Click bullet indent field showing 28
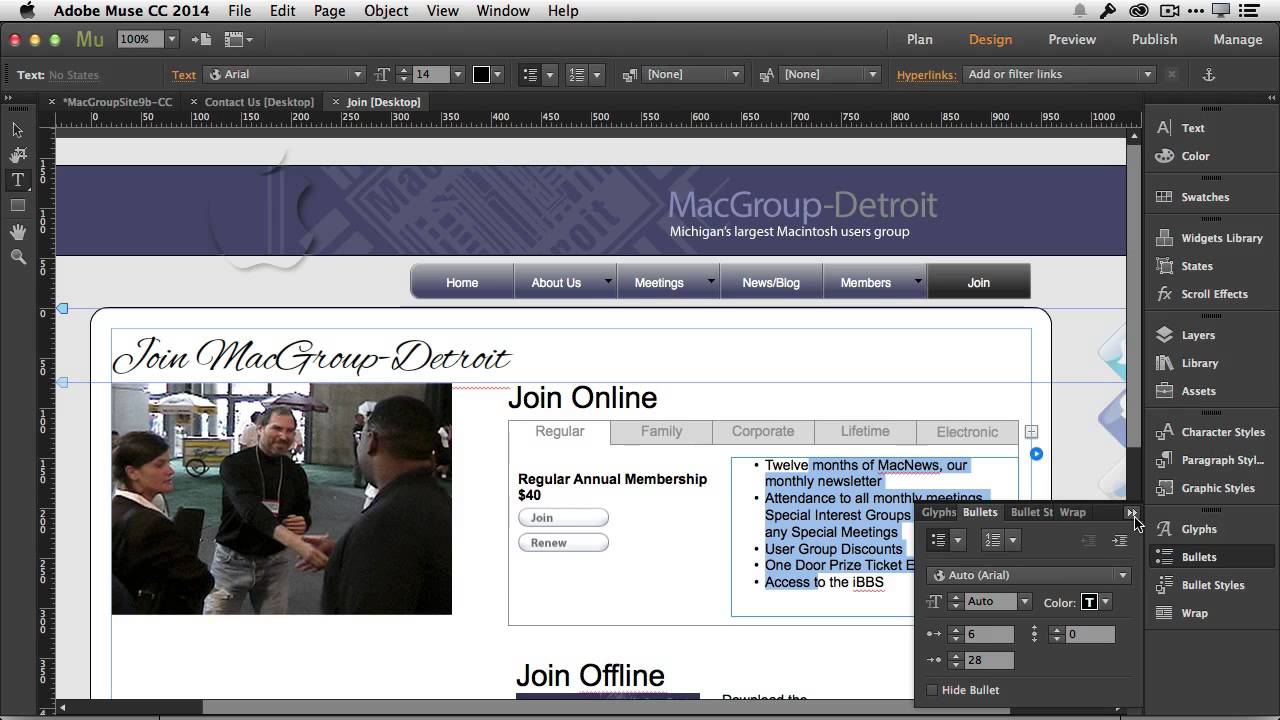This screenshot has width=1280, height=720. [988, 660]
